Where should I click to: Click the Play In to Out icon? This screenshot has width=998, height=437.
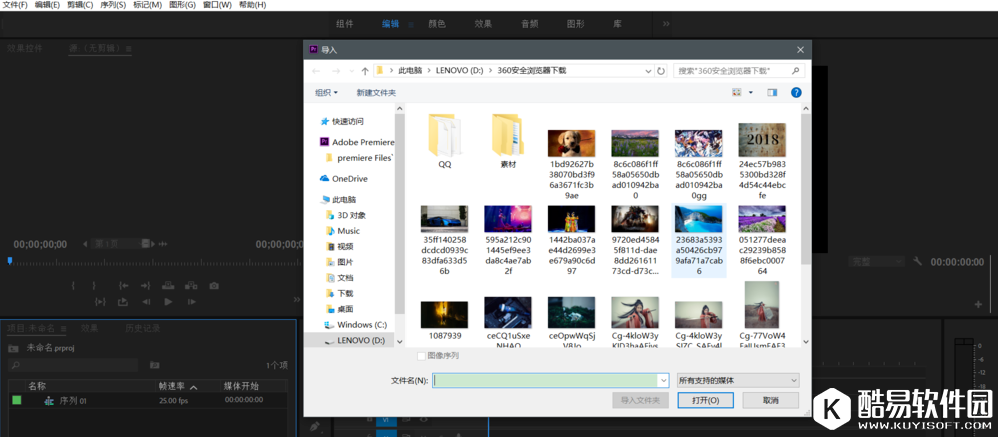(x=100, y=302)
